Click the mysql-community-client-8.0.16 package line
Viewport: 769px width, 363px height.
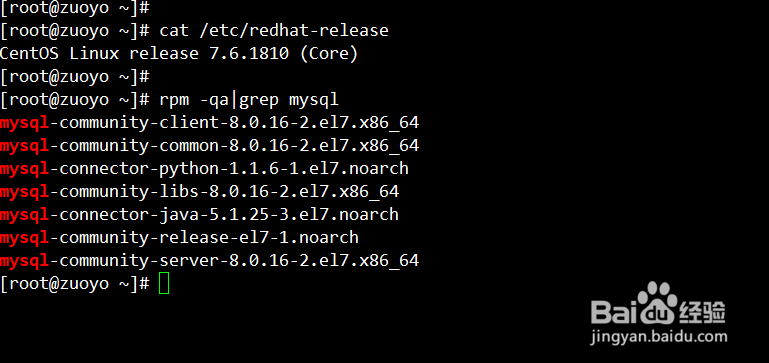pos(209,123)
